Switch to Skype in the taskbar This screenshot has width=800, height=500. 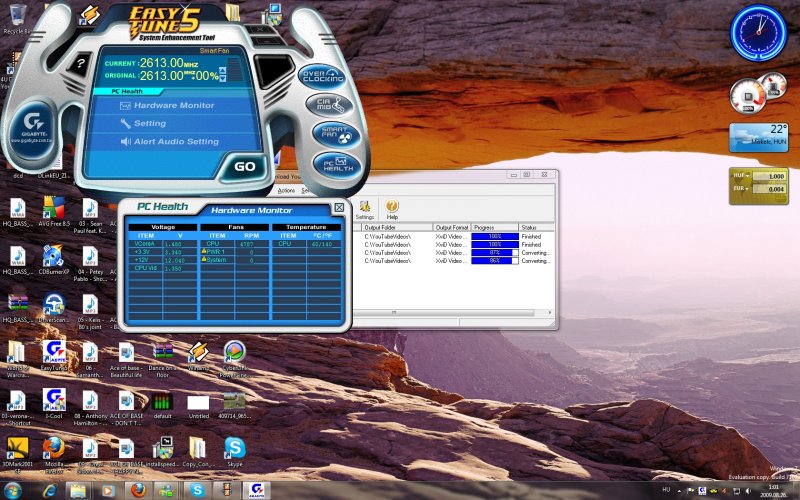pyautogui.click(x=197, y=491)
